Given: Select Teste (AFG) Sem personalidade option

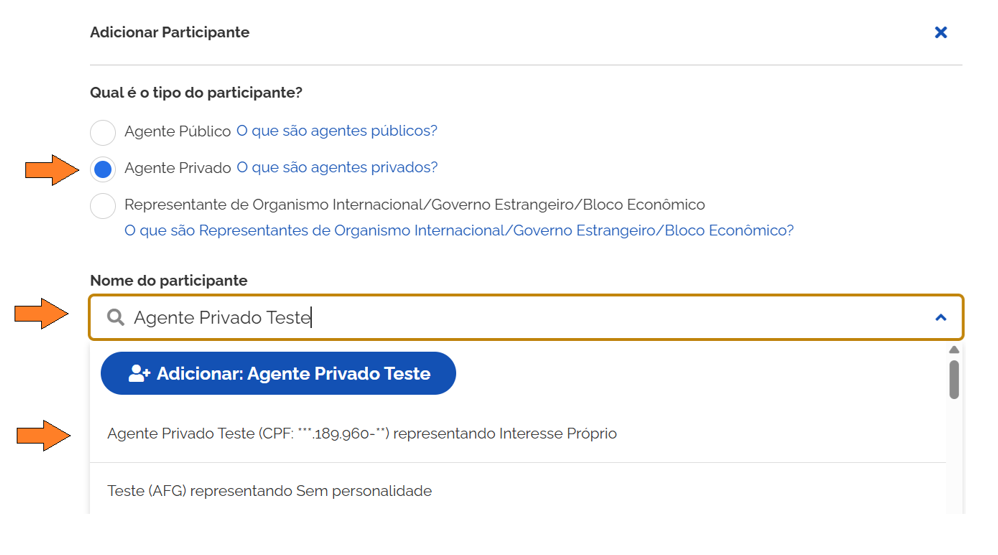Looking at the screenshot, I should (x=270, y=491).
